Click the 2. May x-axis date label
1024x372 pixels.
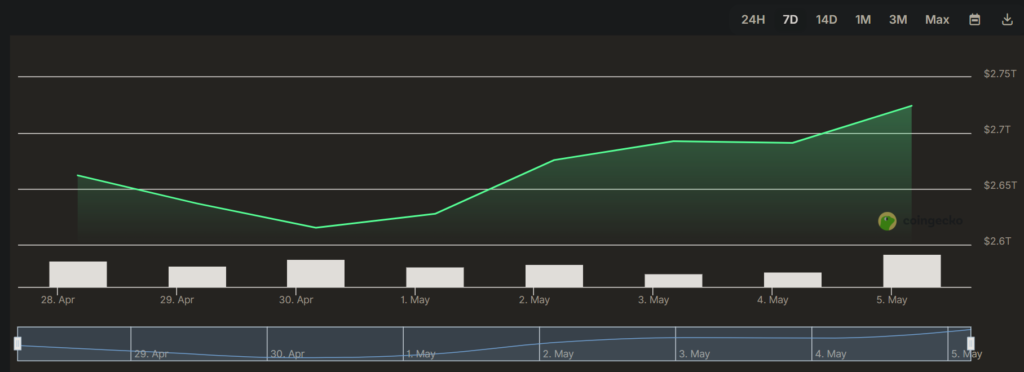click(534, 300)
